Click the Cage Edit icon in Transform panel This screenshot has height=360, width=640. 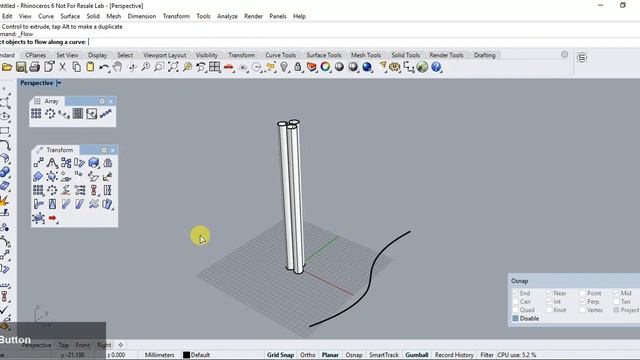click(x=38, y=218)
